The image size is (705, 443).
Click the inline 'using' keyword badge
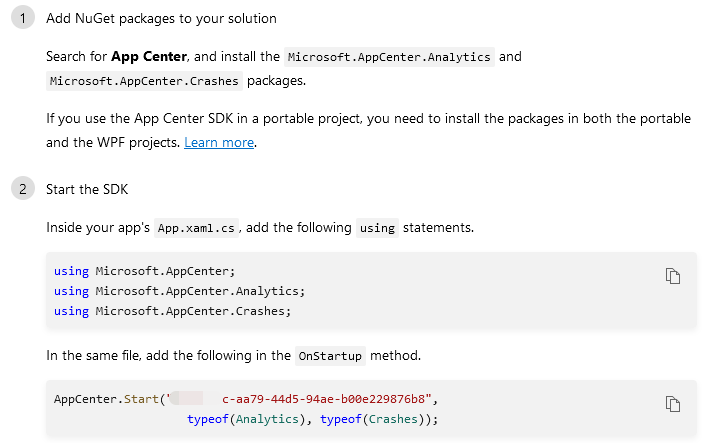tap(377, 228)
